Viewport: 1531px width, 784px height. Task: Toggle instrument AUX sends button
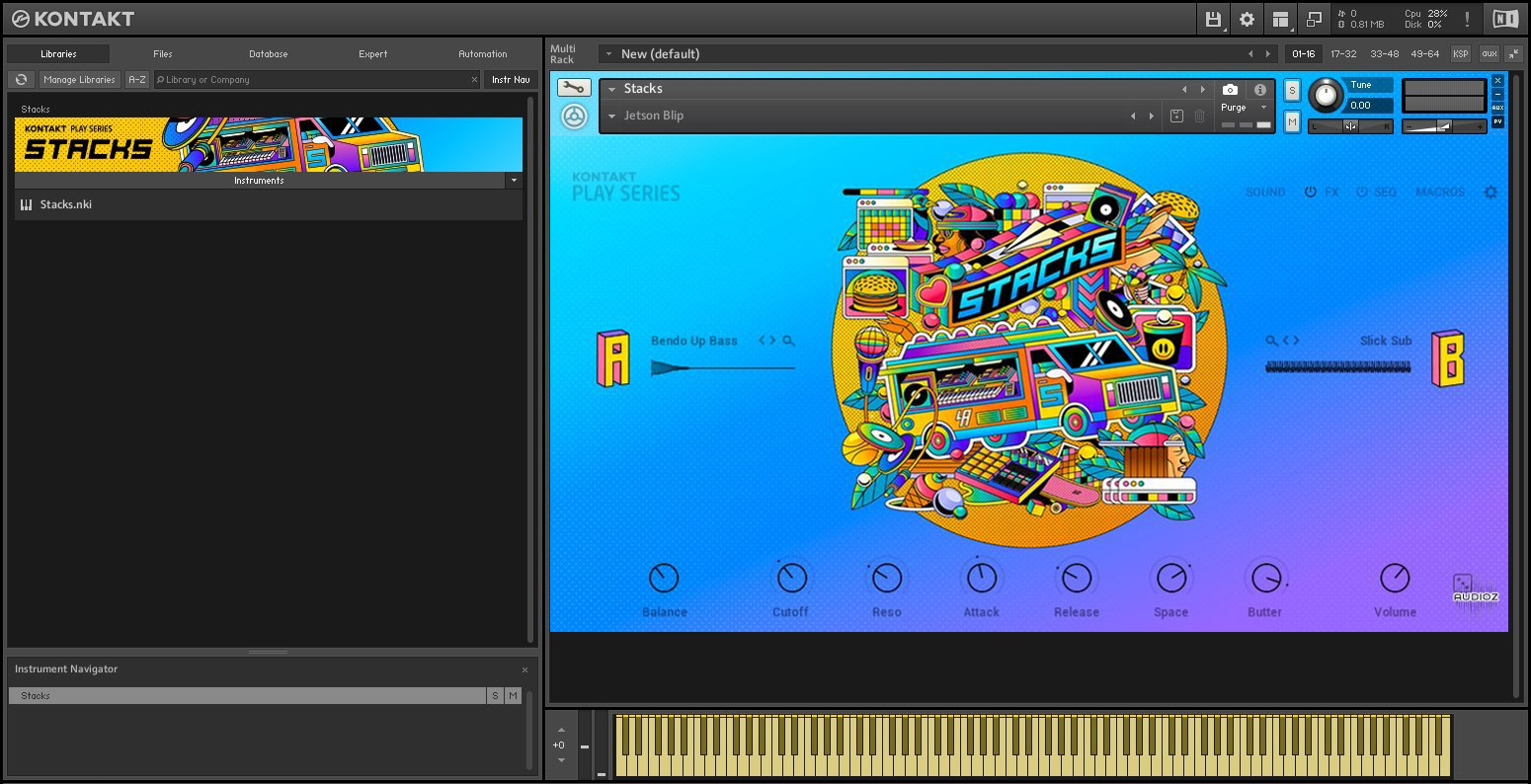[x=1498, y=108]
